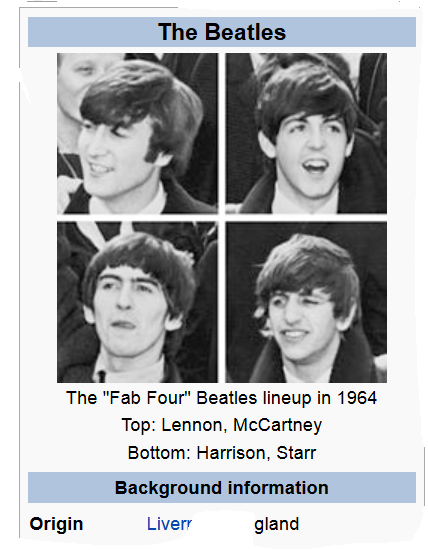This screenshot has height=550, width=428.
Task: Click the bold "Origin" row label
Action: tap(56, 524)
